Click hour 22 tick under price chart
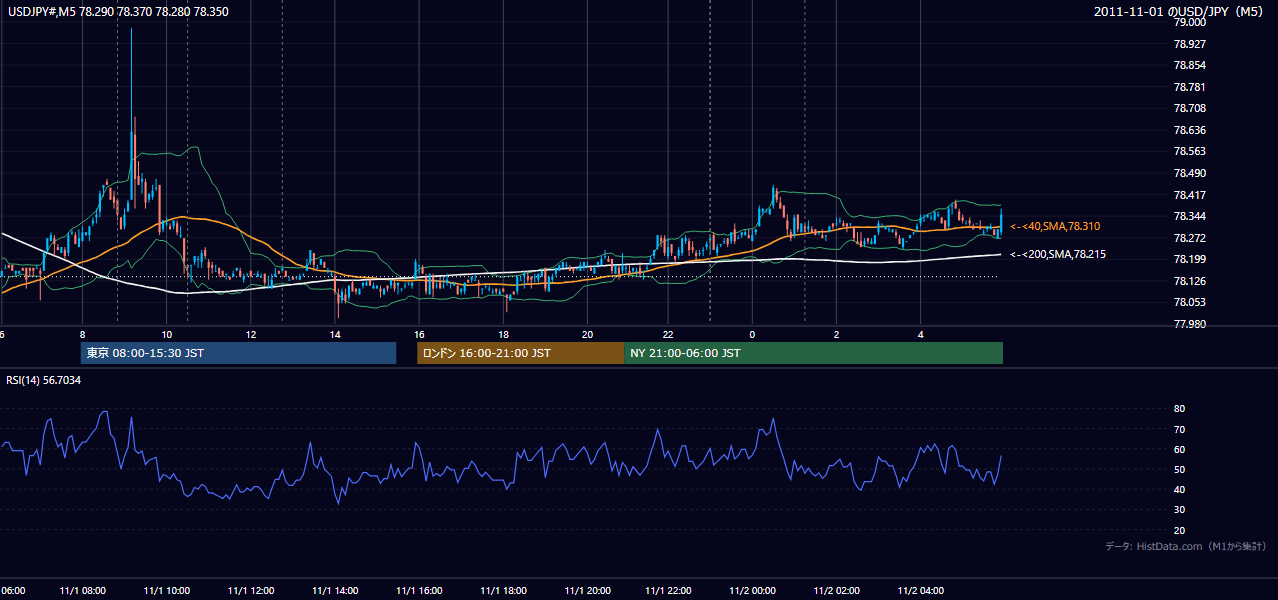This screenshot has width=1278, height=600. (x=669, y=334)
